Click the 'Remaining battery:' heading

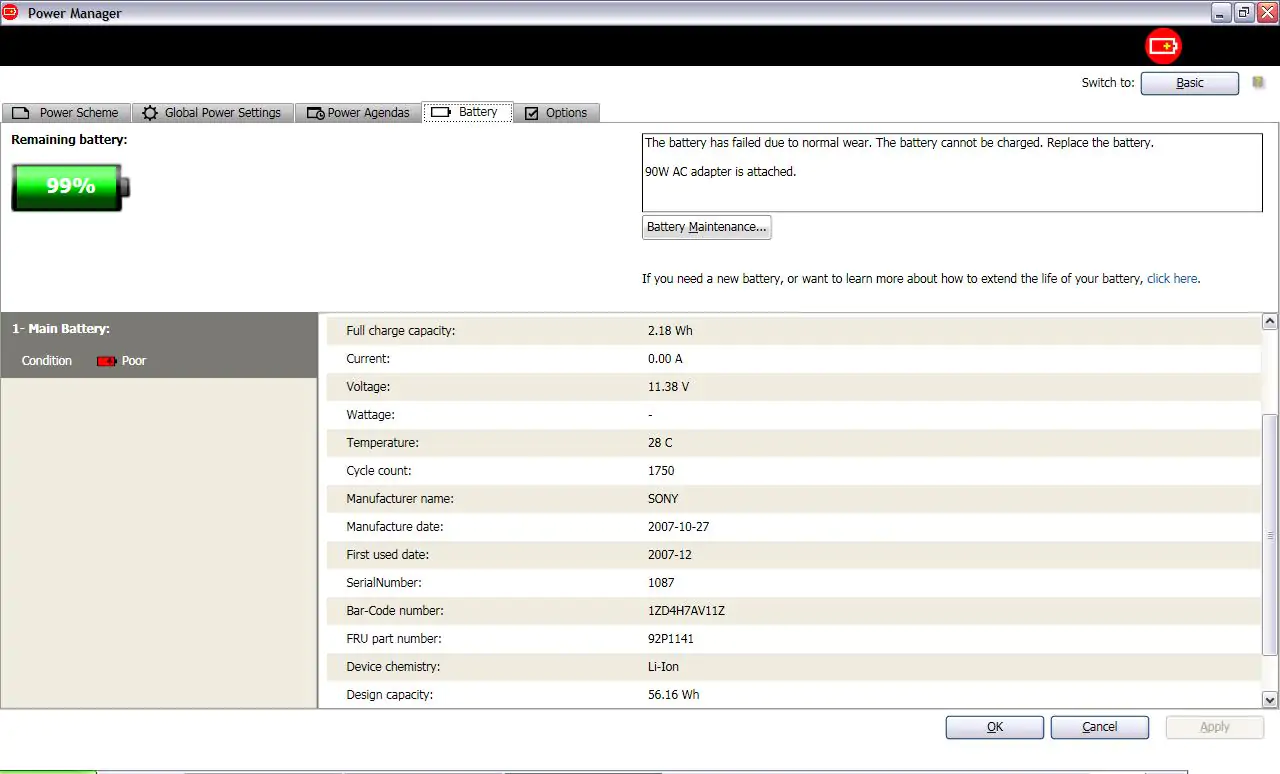click(x=69, y=140)
